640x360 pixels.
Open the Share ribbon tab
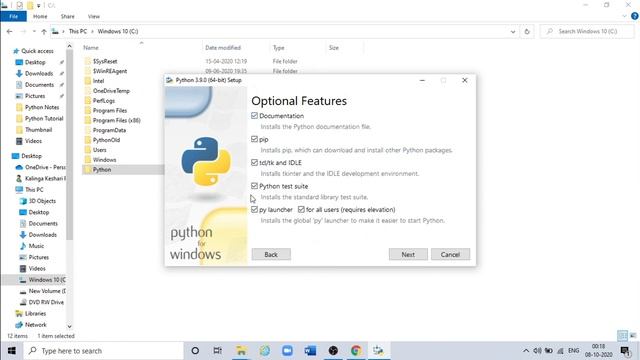tap(67, 16)
